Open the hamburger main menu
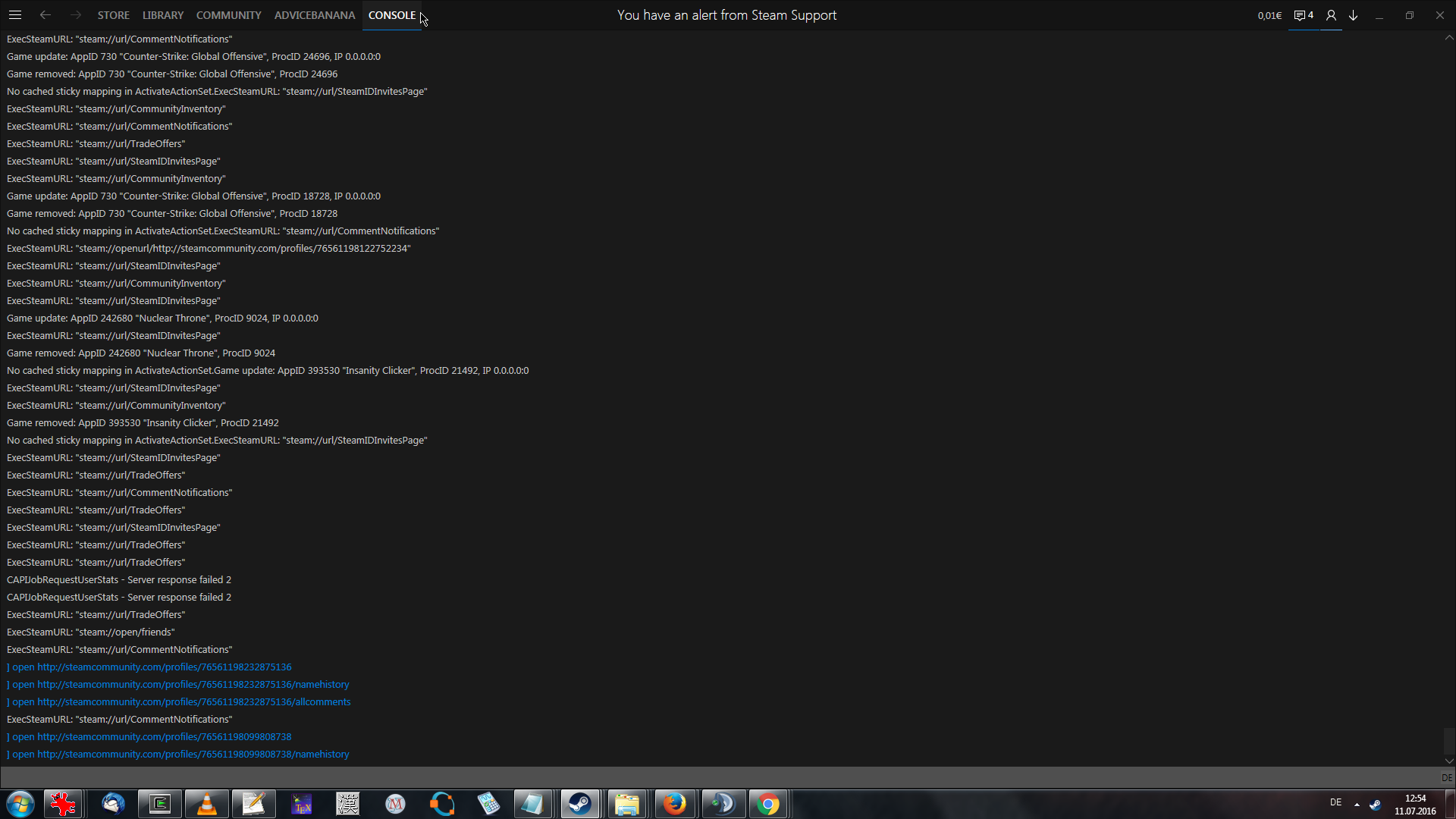Viewport: 1456px width, 819px height. pyautogui.click(x=15, y=15)
